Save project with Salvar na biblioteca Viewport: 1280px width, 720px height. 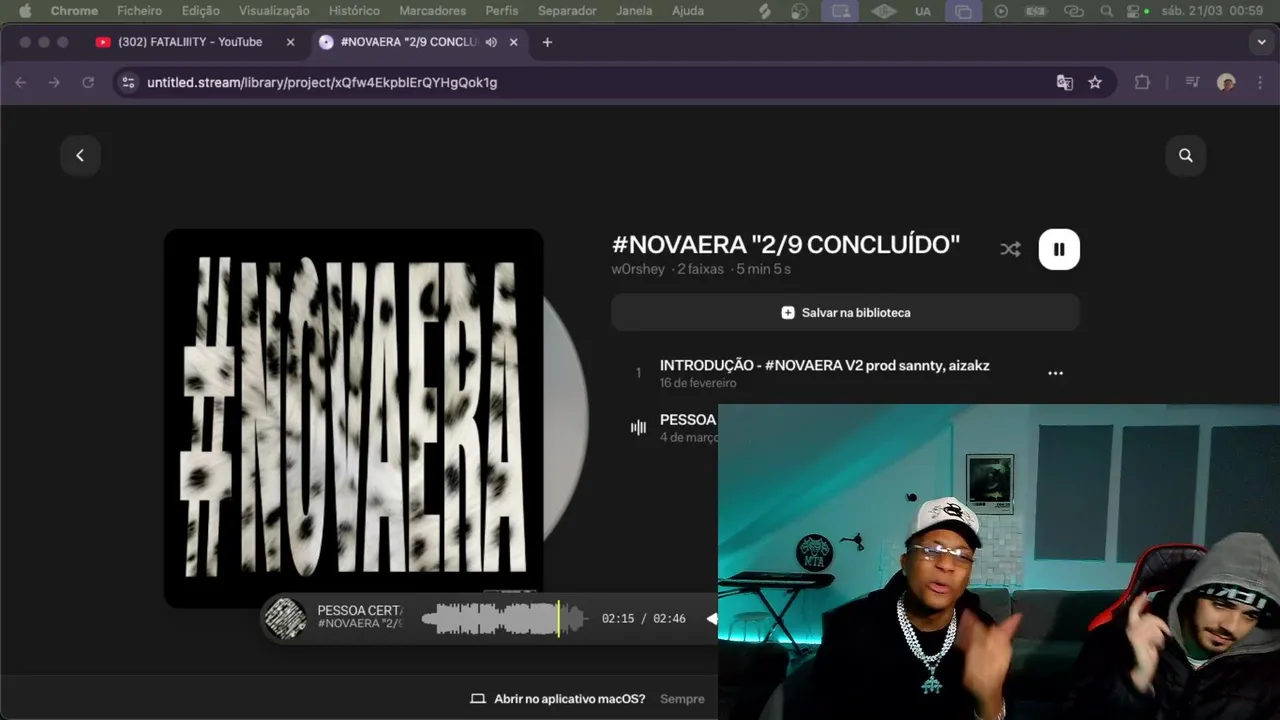pyautogui.click(x=845, y=312)
